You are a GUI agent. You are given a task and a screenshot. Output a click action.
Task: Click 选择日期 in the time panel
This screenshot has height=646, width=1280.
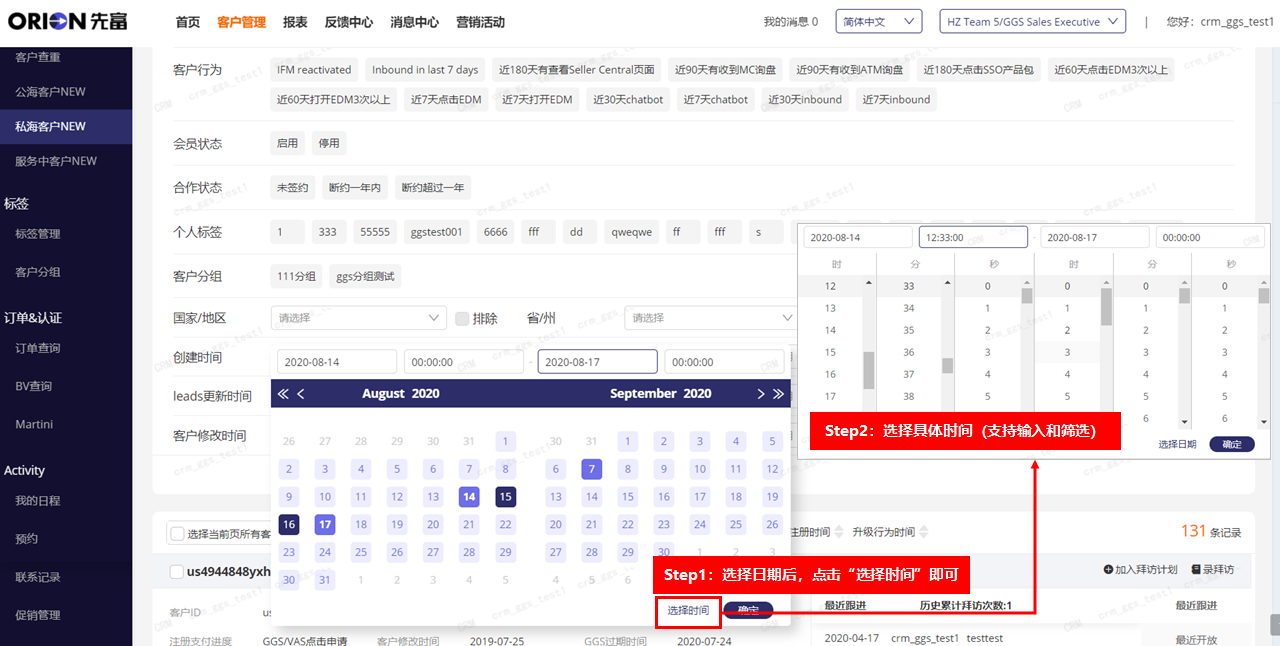tap(1177, 444)
